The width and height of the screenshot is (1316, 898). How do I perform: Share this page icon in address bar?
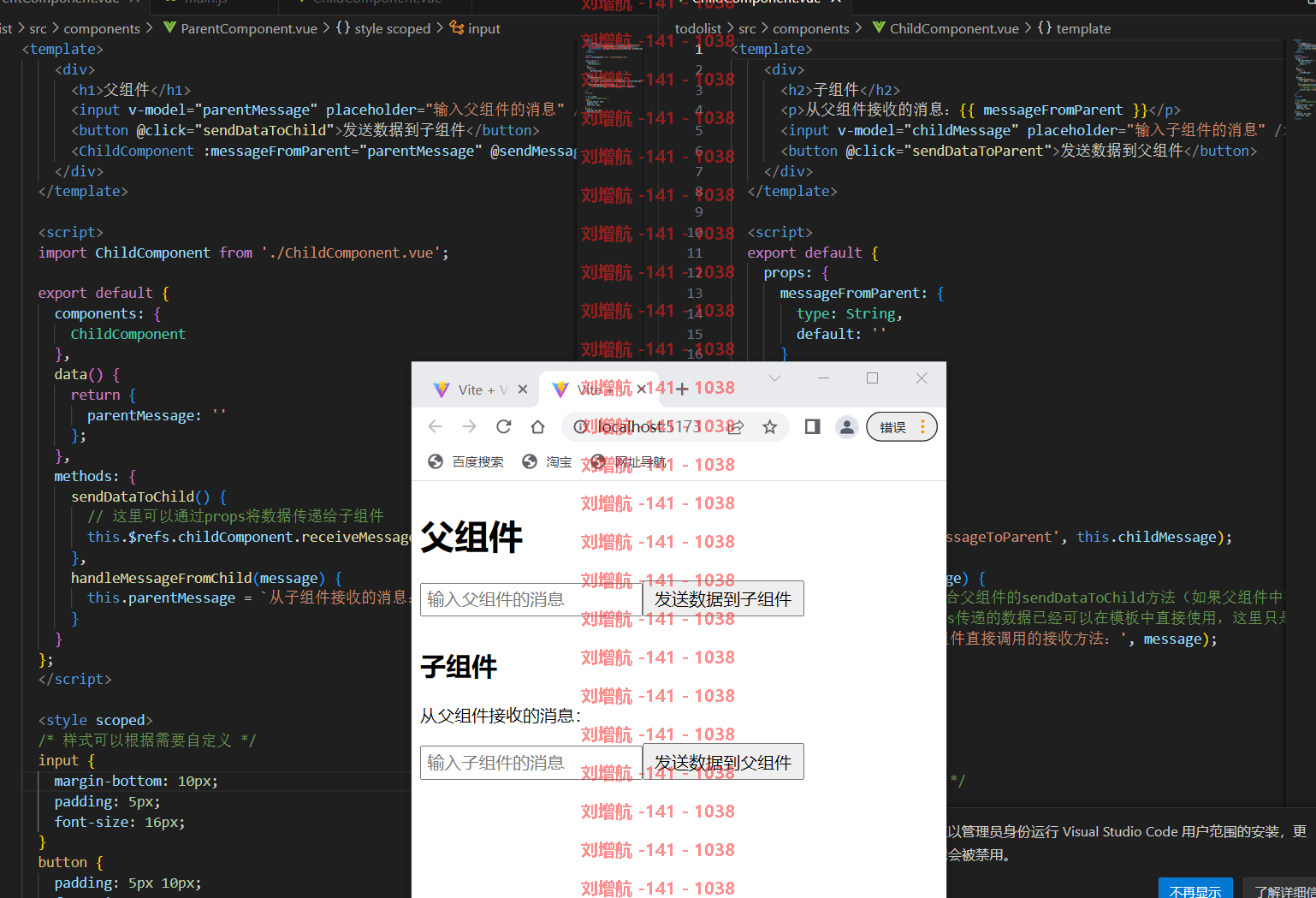coord(736,426)
